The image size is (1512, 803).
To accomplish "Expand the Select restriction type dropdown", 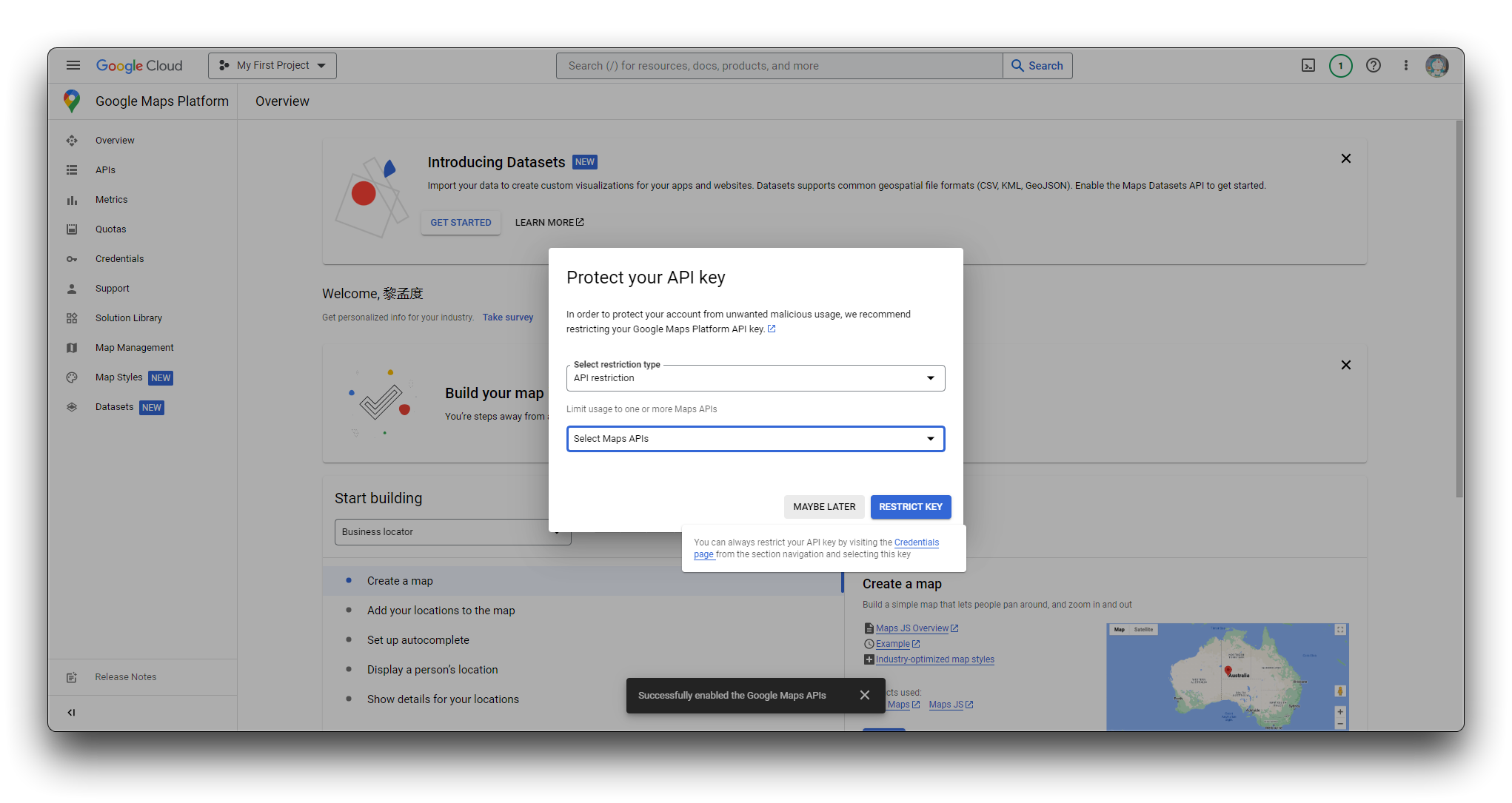I will (755, 378).
